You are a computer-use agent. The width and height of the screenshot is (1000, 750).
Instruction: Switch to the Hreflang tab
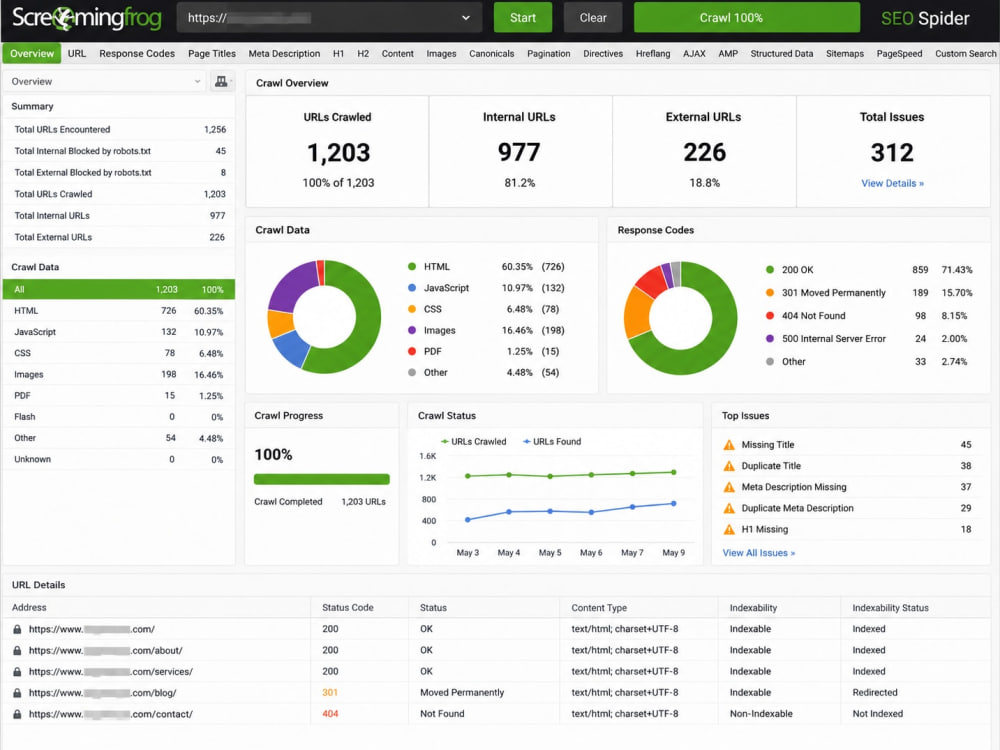653,54
